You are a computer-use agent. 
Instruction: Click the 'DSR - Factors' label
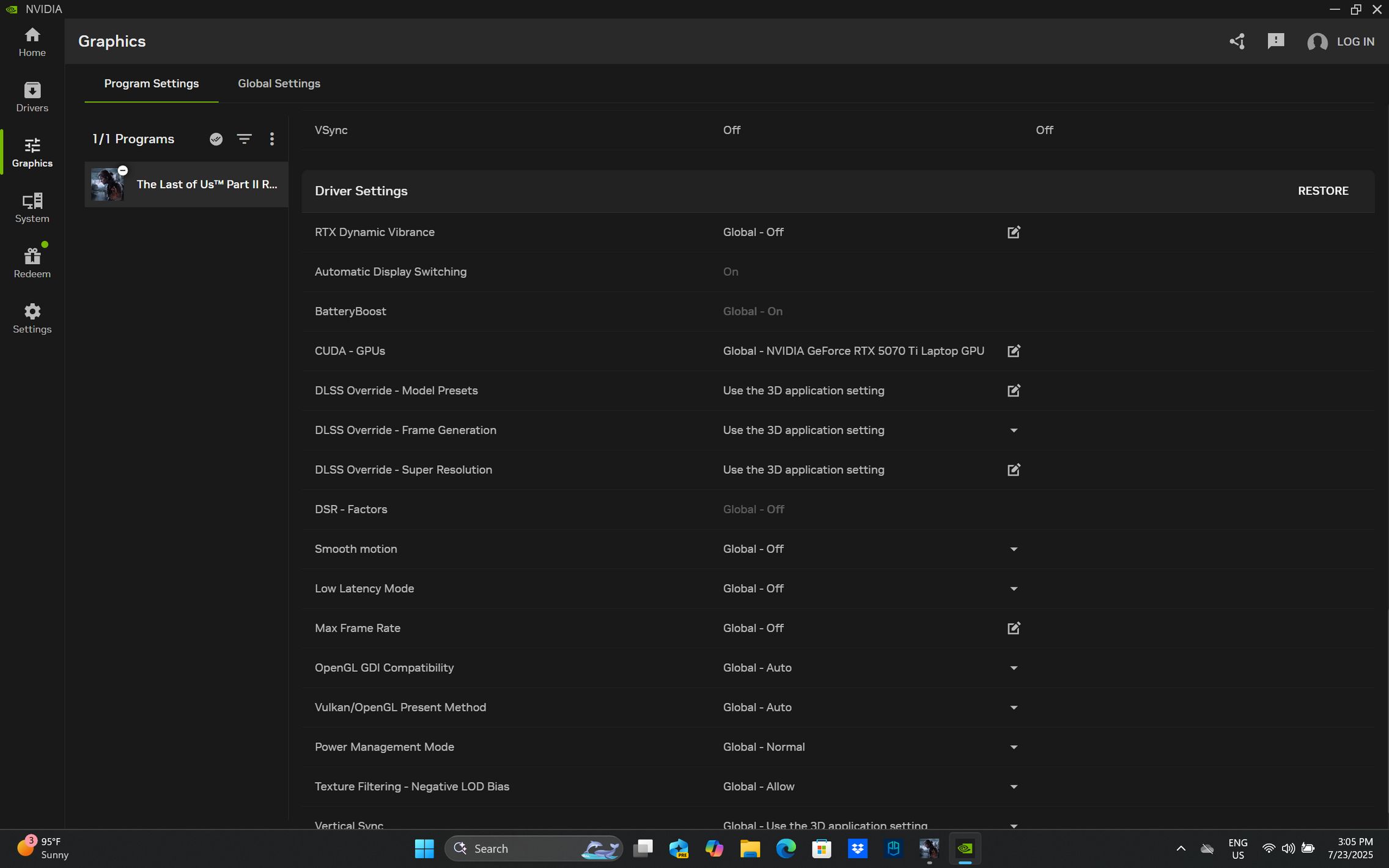(x=351, y=509)
